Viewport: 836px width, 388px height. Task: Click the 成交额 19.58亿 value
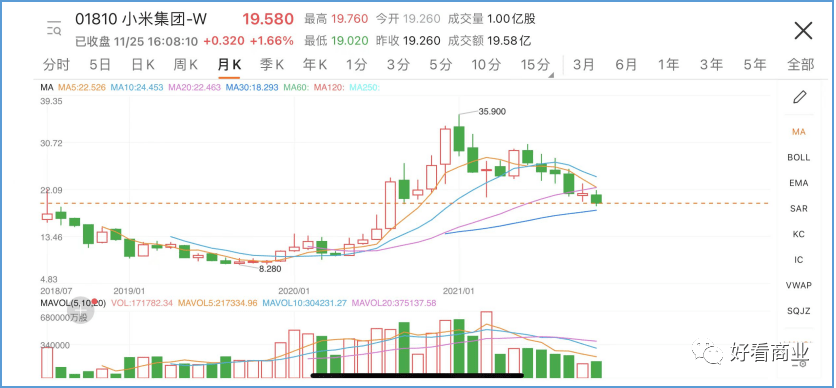(489, 41)
